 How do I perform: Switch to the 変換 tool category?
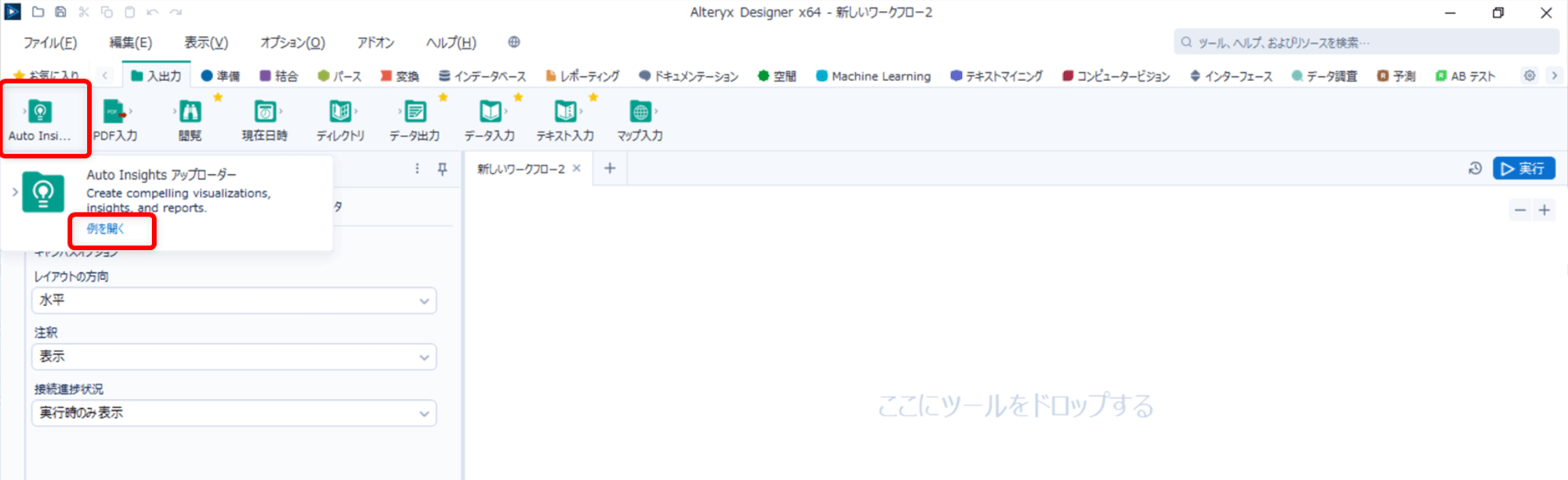click(x=400, y=76)
